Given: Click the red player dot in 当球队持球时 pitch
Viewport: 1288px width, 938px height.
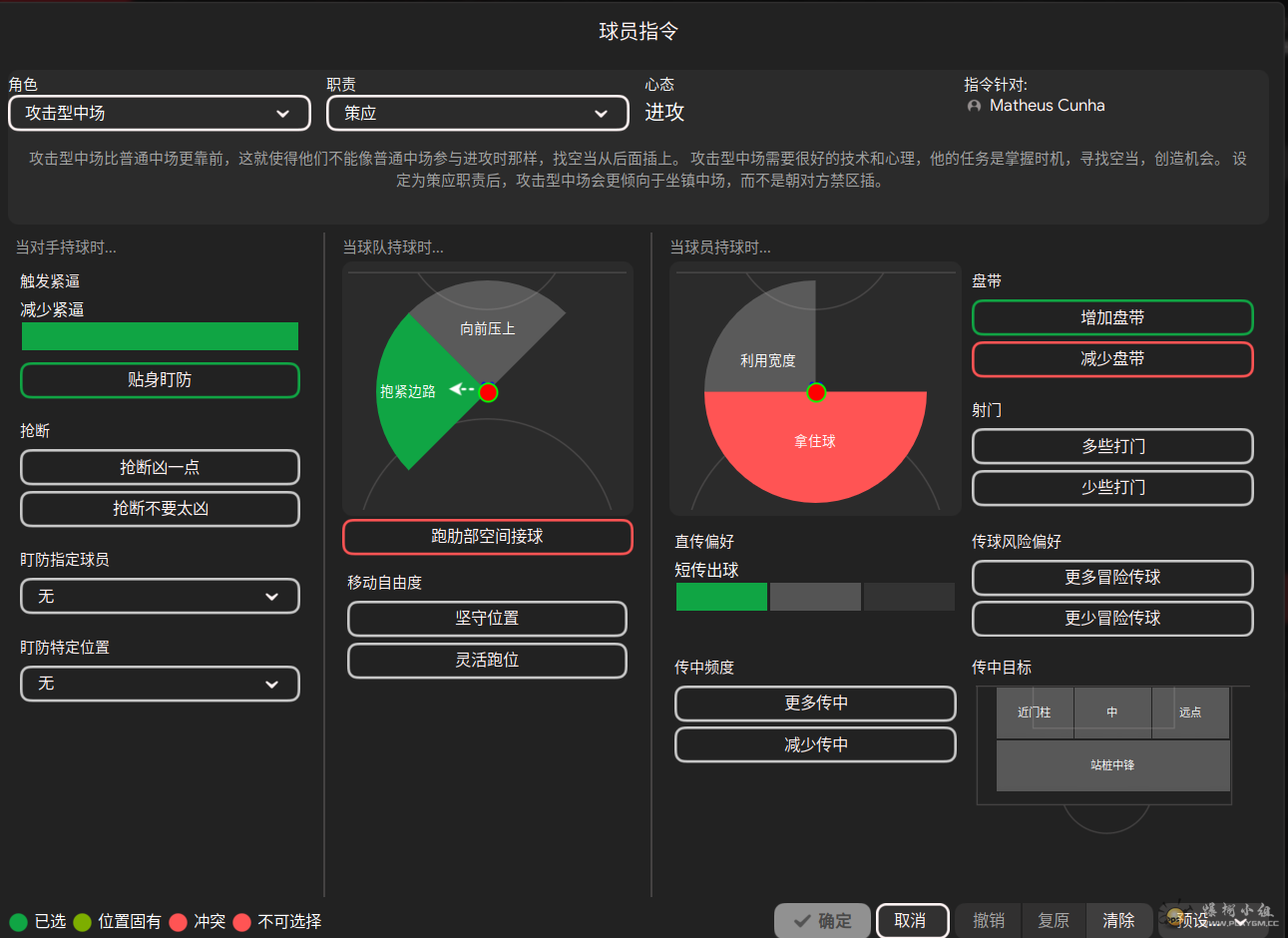Looking at the screenshot, I should tap(488, 392).
